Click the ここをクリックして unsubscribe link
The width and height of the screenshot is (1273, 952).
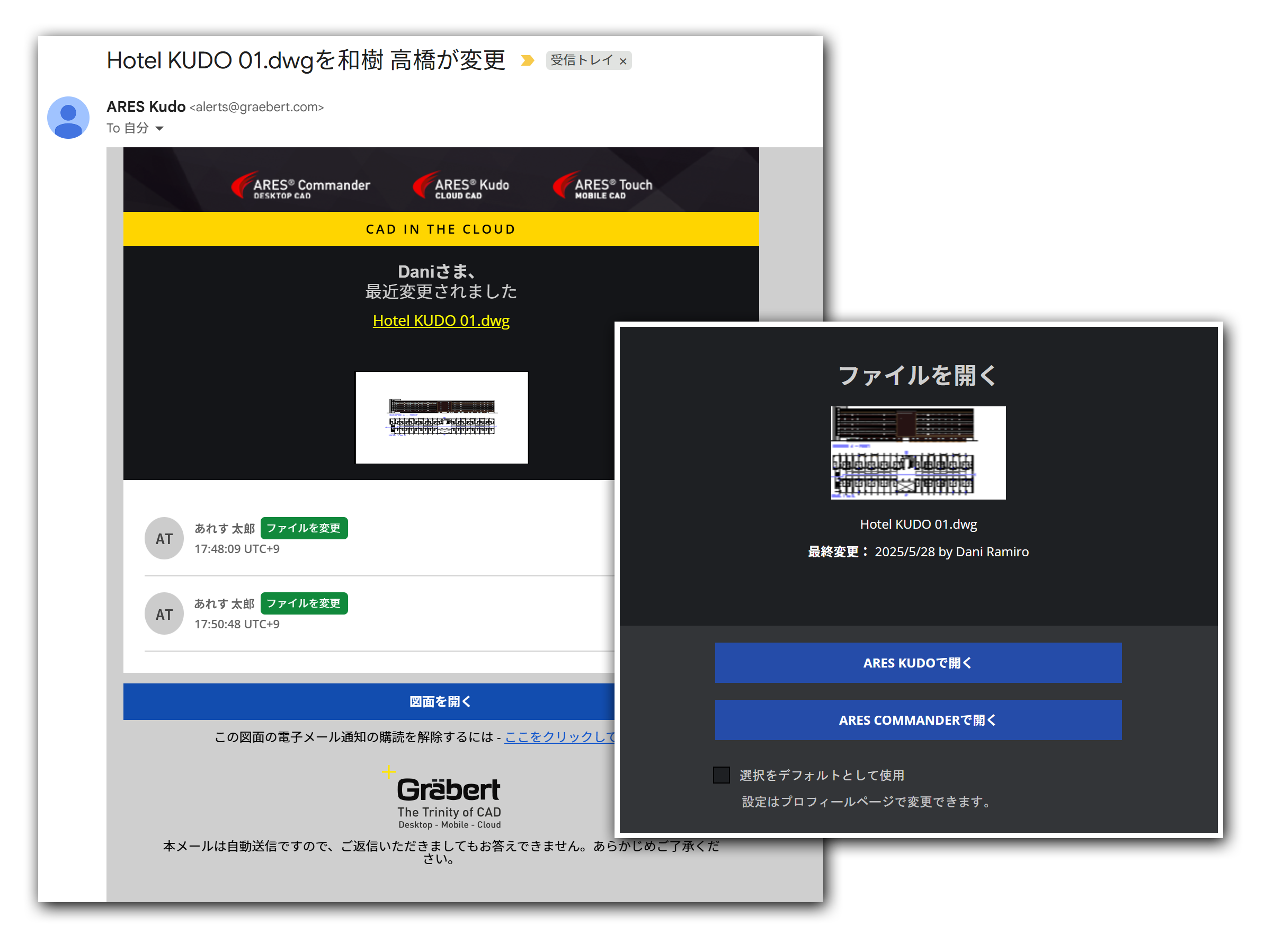[x=559, y=737]
